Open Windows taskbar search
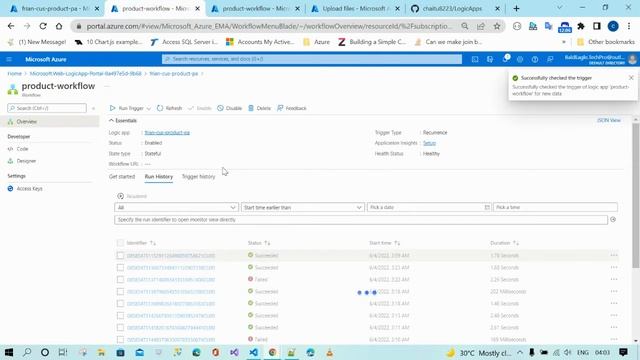 (x=27, y=352)
